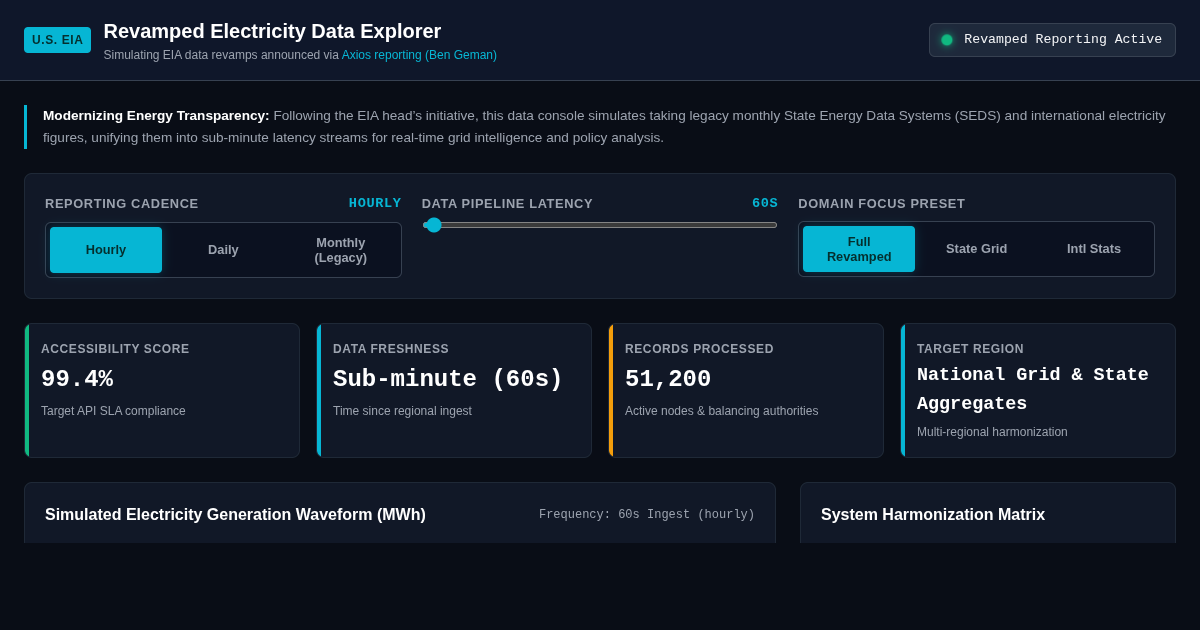Choose the Monthly (Legacy) cadence option
The image size is (1200, 630).
click(x=341, y=250)
